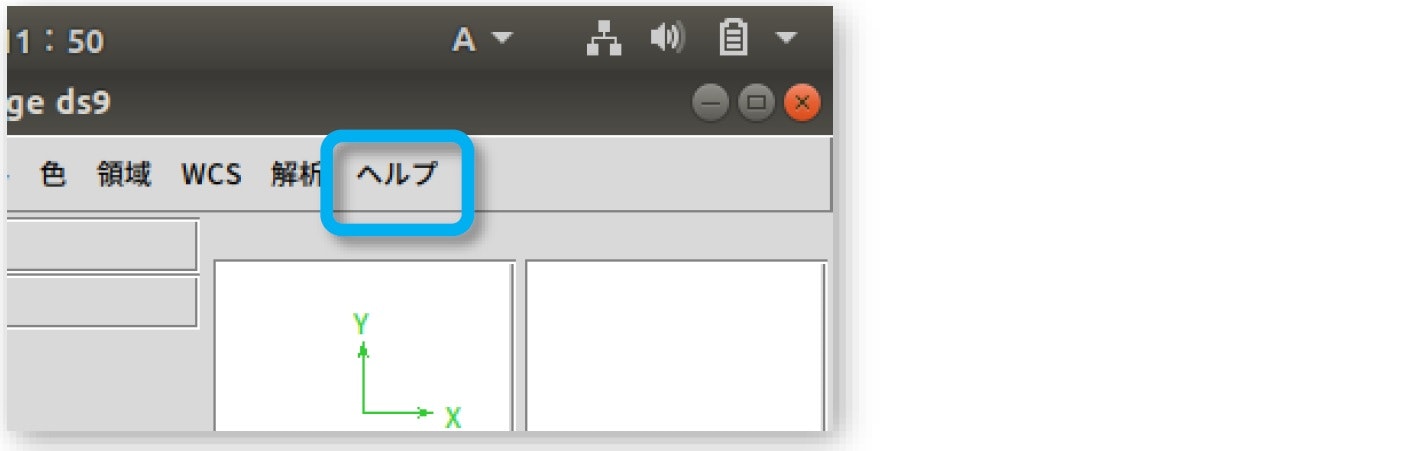This screenshot has width=1419, height=451.
Task: Expand the system menu arrow beside battery
Action: [786, 39]
